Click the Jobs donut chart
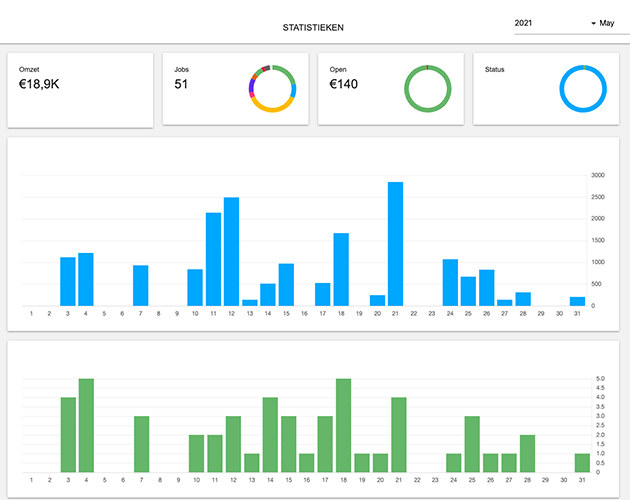Viewport: 630px width, 500px height. click(x=272, y=89)
